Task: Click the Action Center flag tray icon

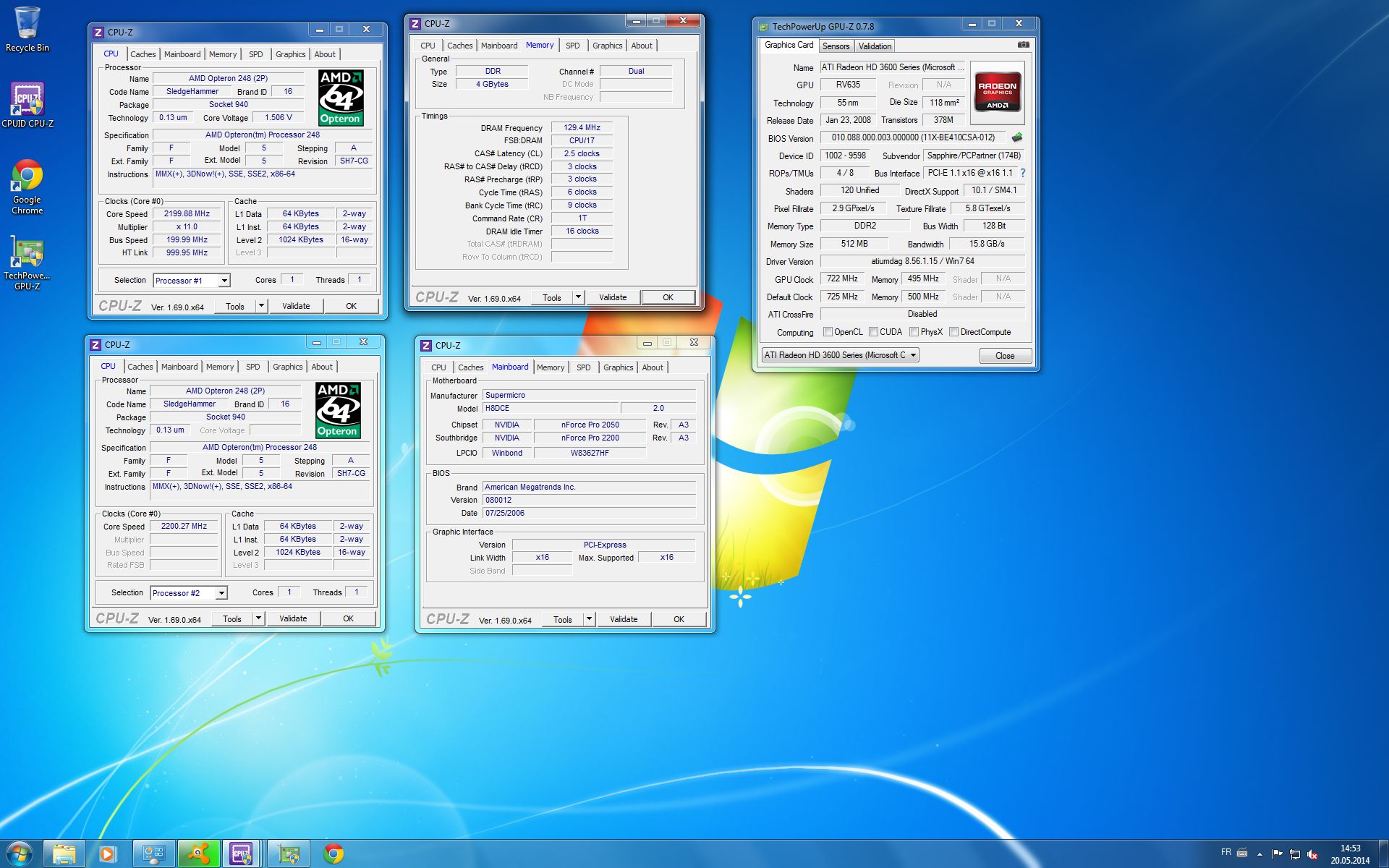Action: 1277,854
